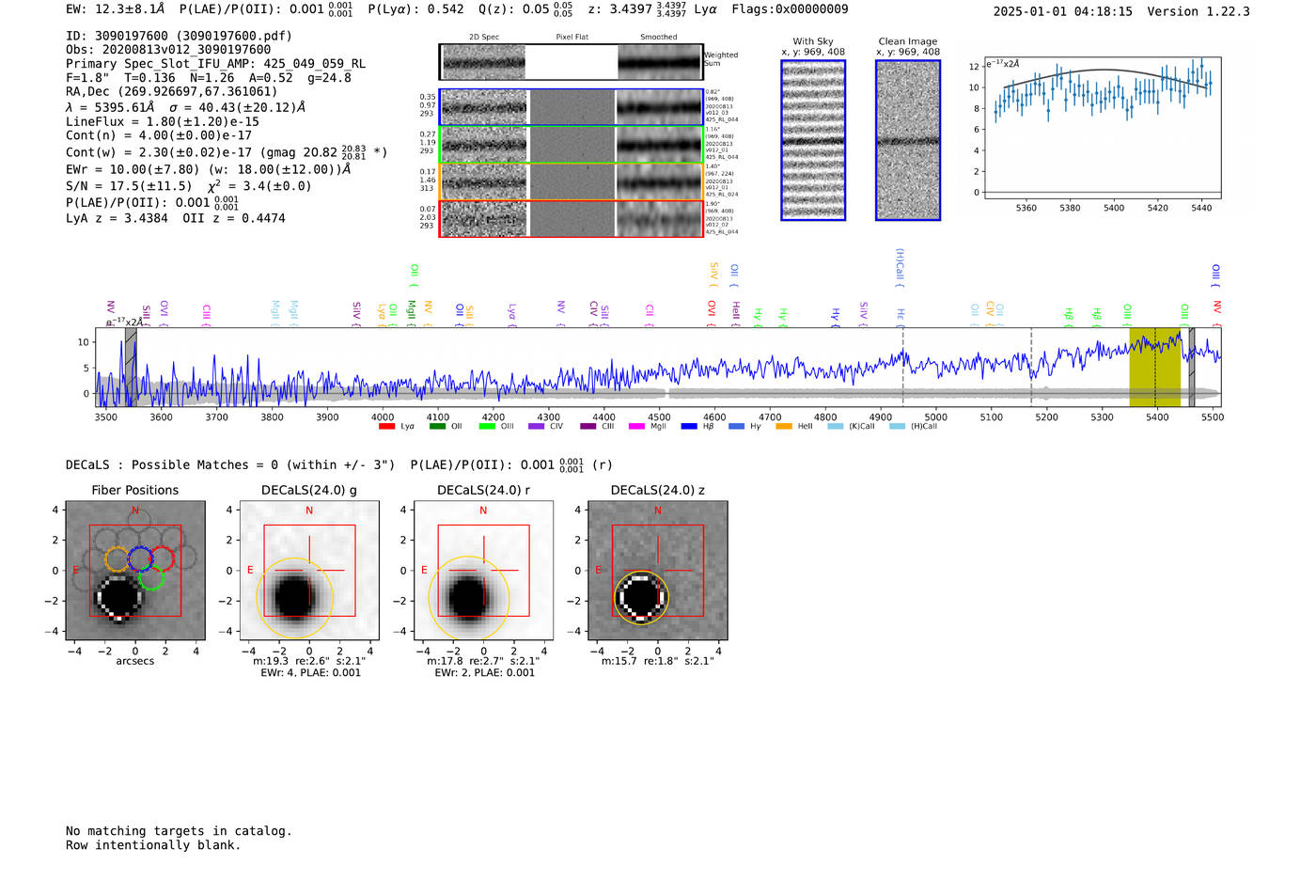Click the dashed vertical line near 4940Å
Viewport: 1316px width, 896px height.
(903, 367)
